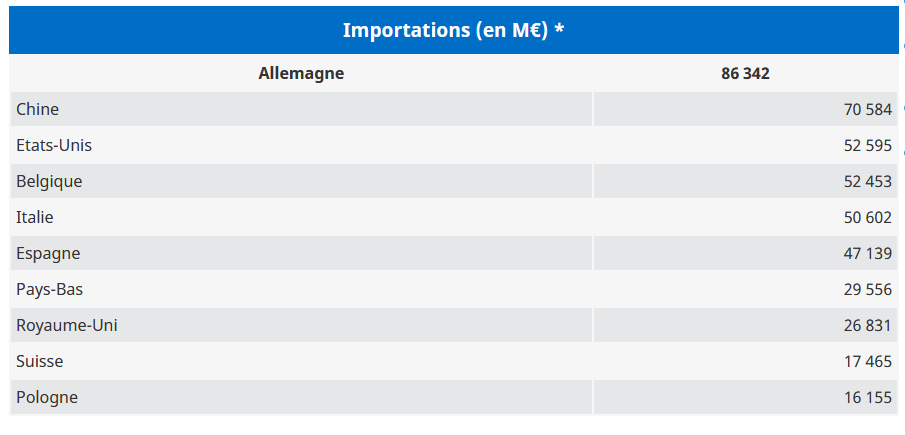
Task: Click the 52 453 import value
Action: click(867, 181)
